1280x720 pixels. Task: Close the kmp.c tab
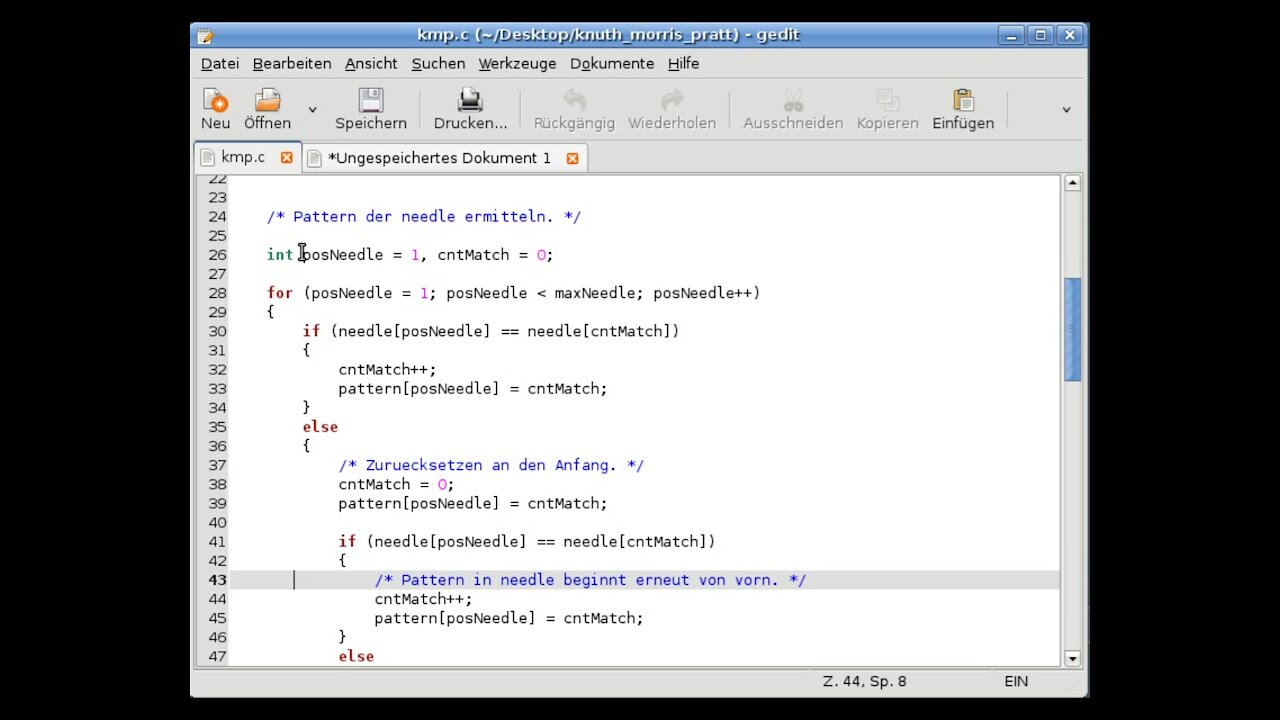[x=287, y=157]
